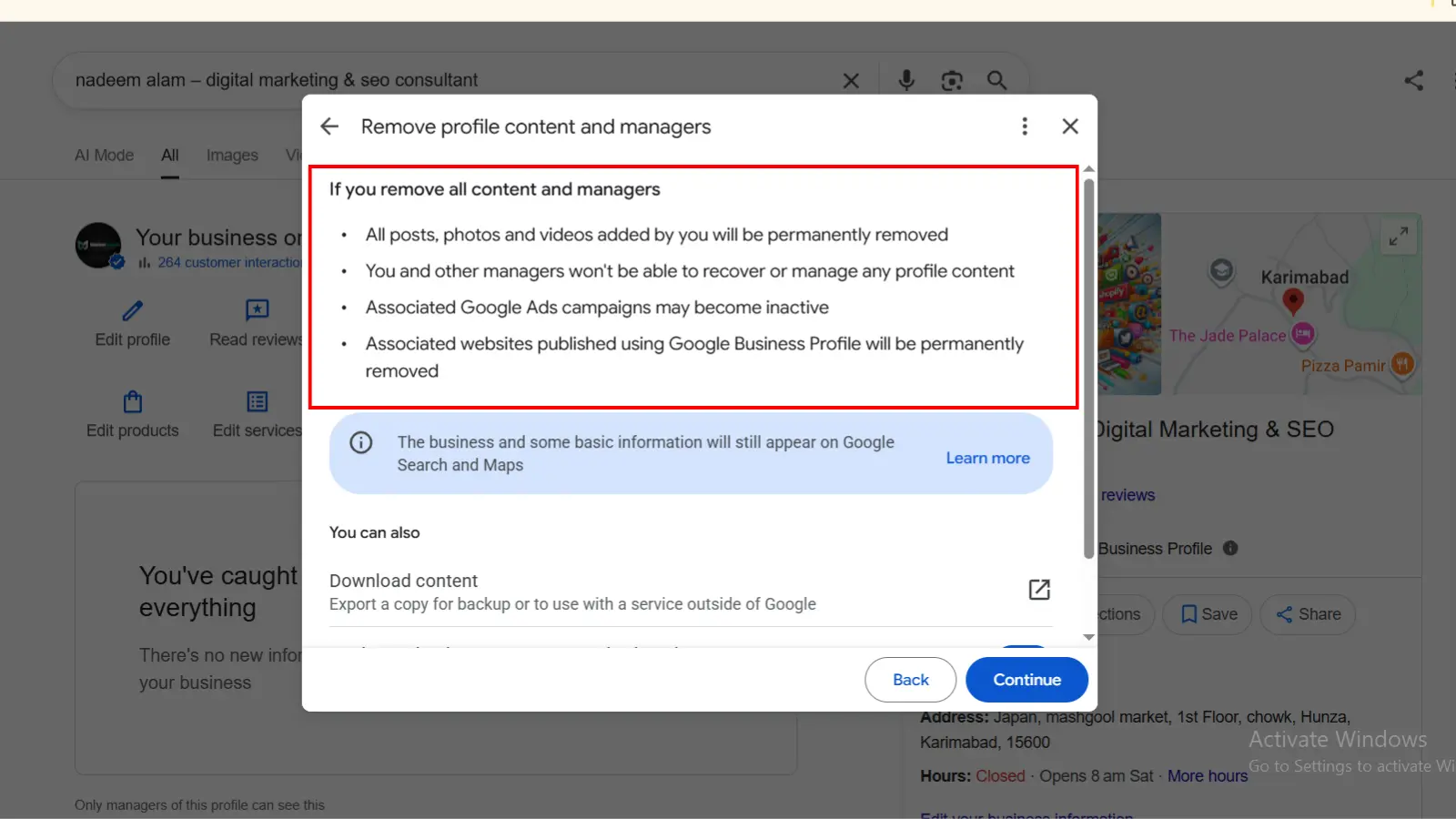Click the Karimabad map pin
Image resolution: width=1456 pixels, height=819 pixels.
coord(1293,302)
